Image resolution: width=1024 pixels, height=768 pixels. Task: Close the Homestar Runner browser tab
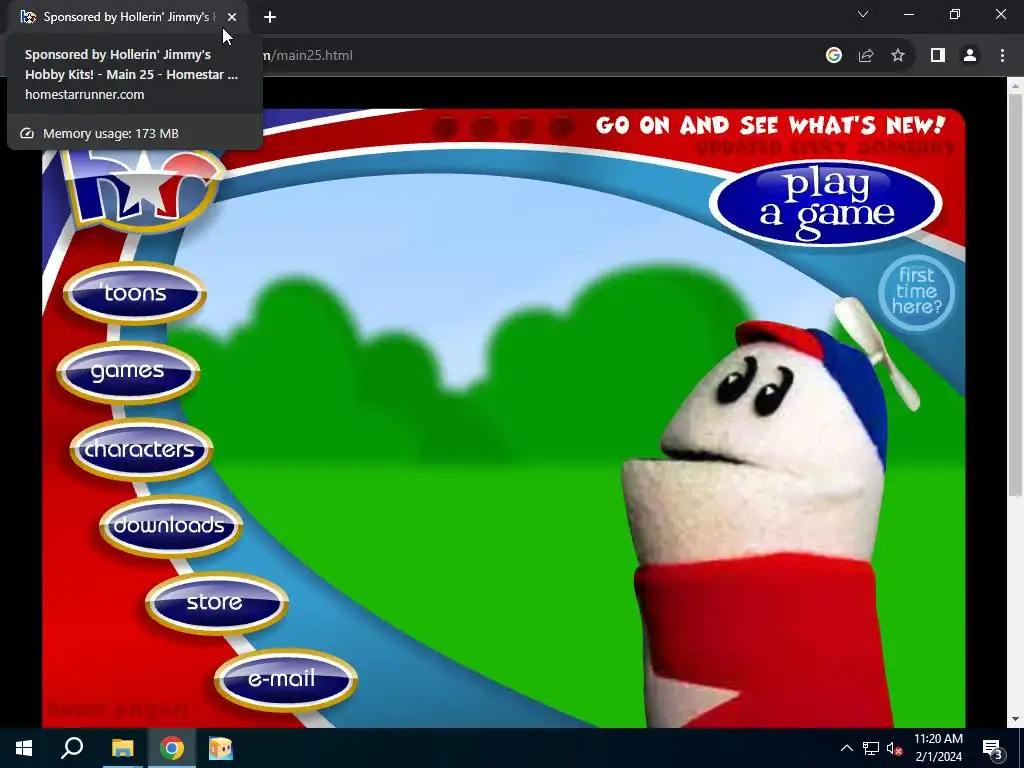coord(232,17)
